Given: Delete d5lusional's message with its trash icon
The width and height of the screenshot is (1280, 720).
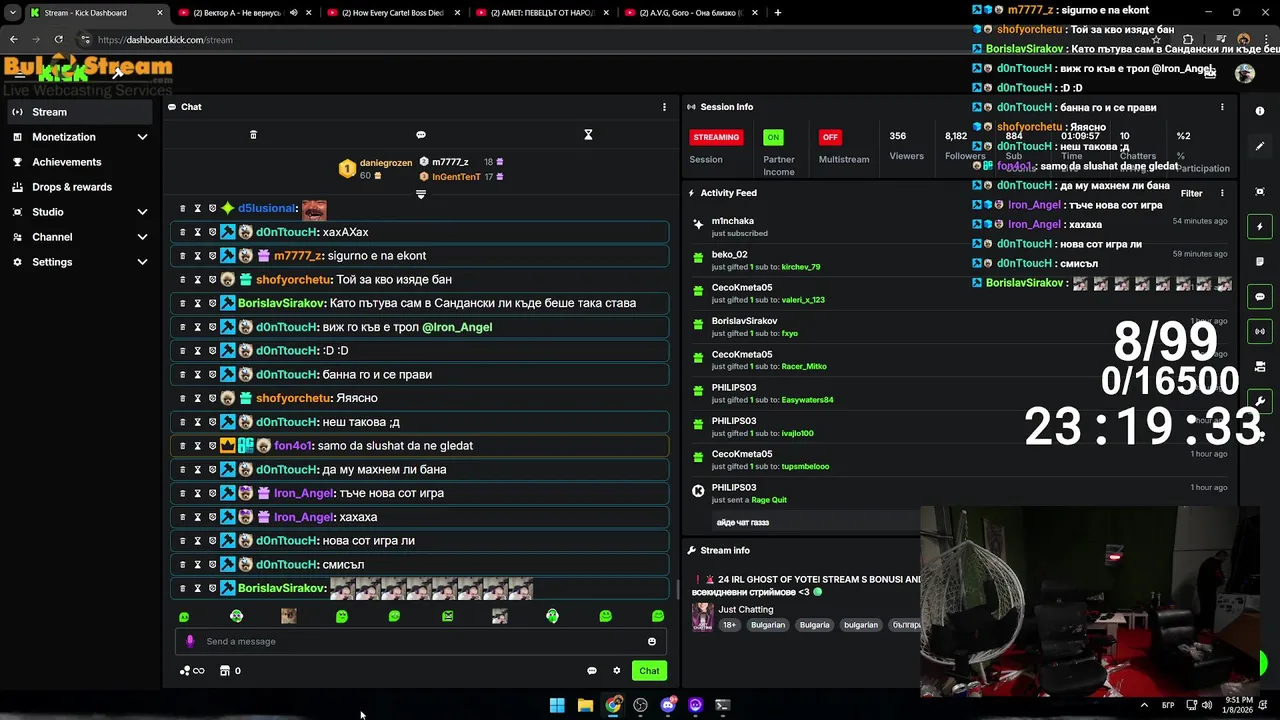Looking at the screenshot, I should (182, 208).
